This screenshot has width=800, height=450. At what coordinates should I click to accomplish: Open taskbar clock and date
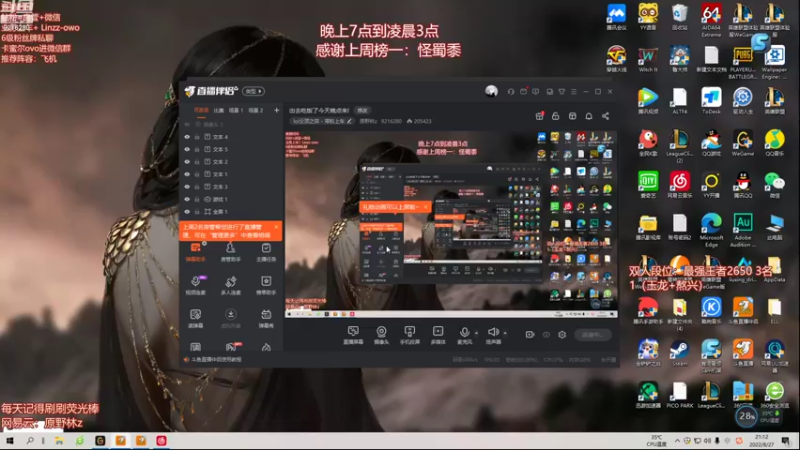click(761, 440)
